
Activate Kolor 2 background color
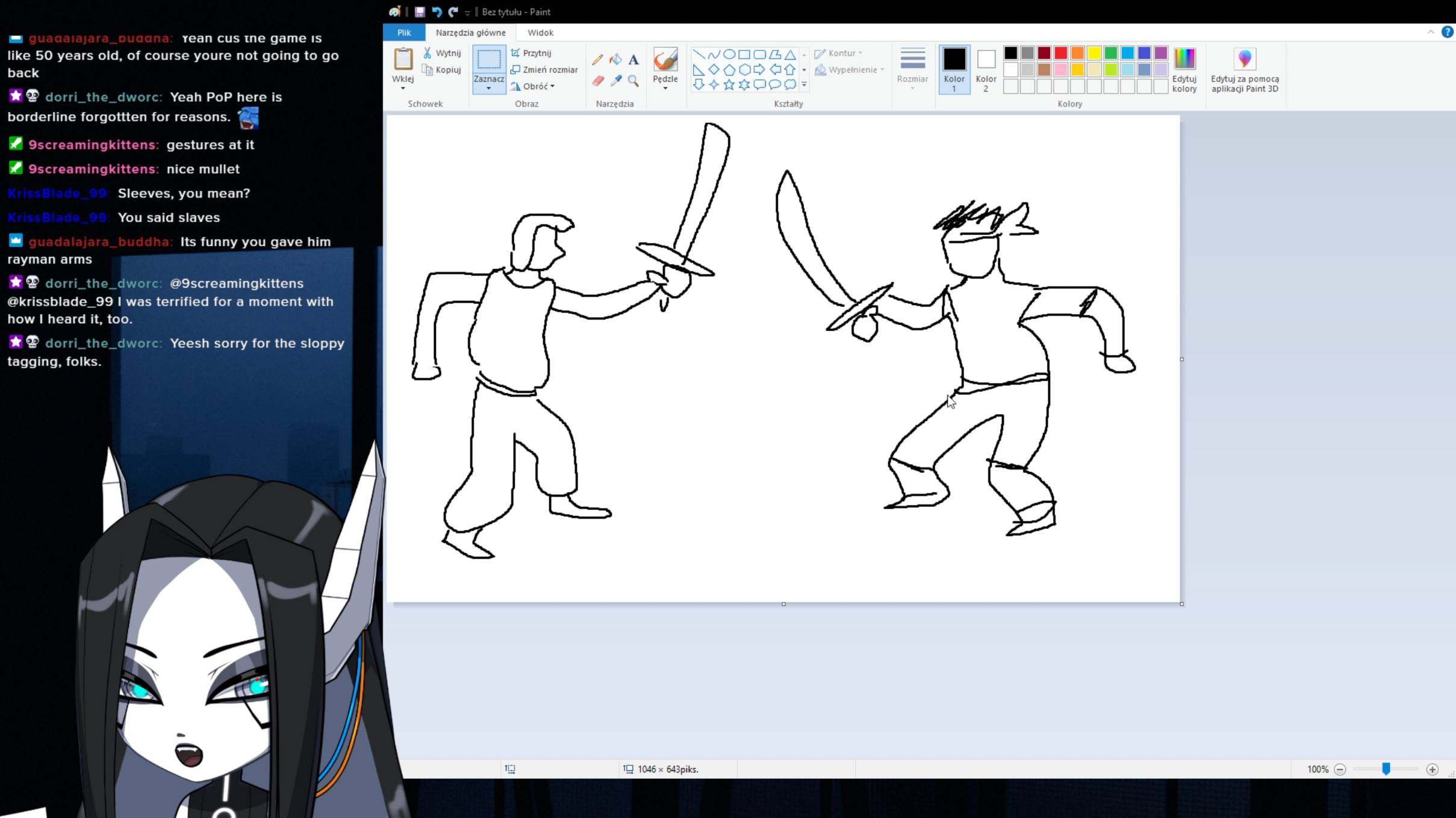point(986,69)
